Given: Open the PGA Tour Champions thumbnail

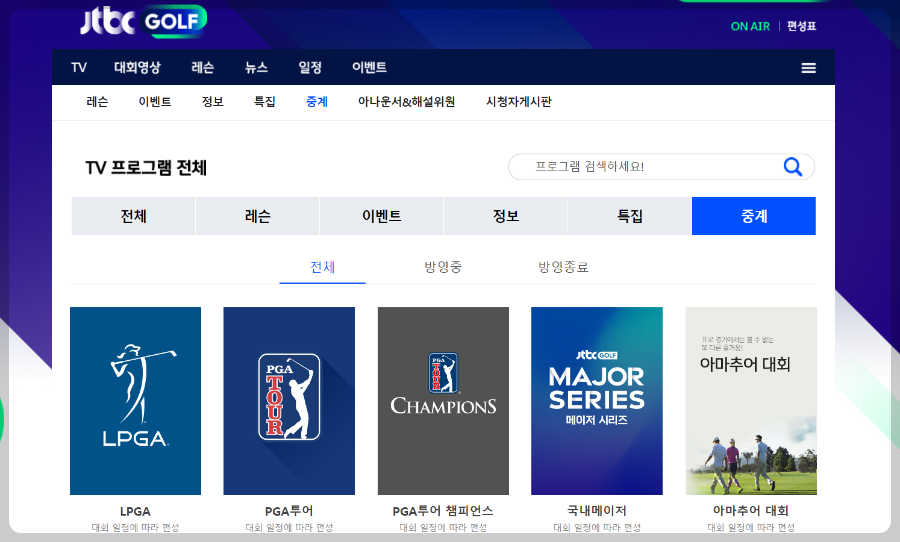Looking at the screenshot, I should [443, 401].
